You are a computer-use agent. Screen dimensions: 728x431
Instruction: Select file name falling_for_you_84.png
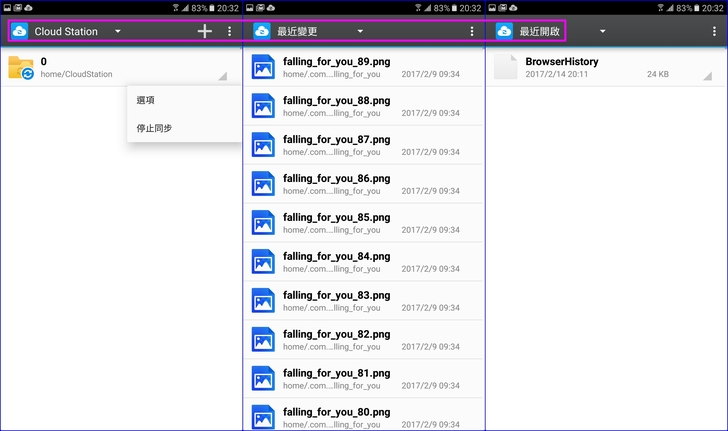click(x=337, y=257)
